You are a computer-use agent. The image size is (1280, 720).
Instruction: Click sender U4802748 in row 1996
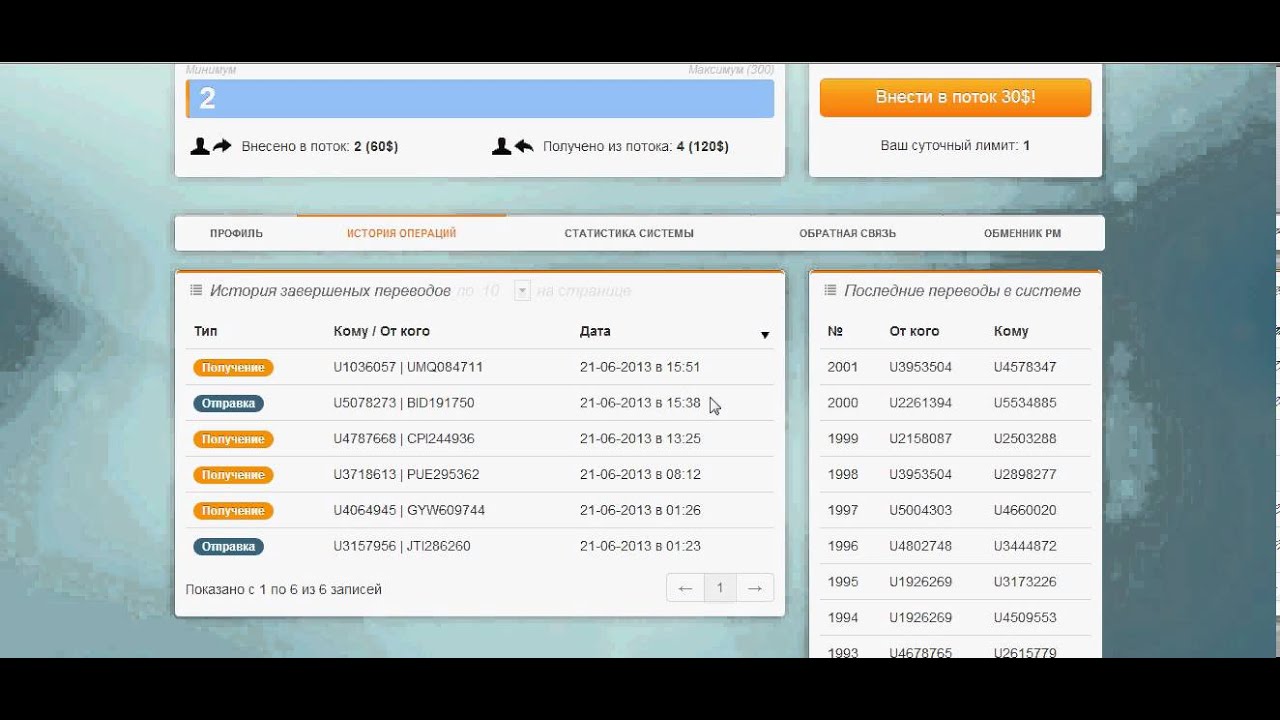tap(921, 546)
